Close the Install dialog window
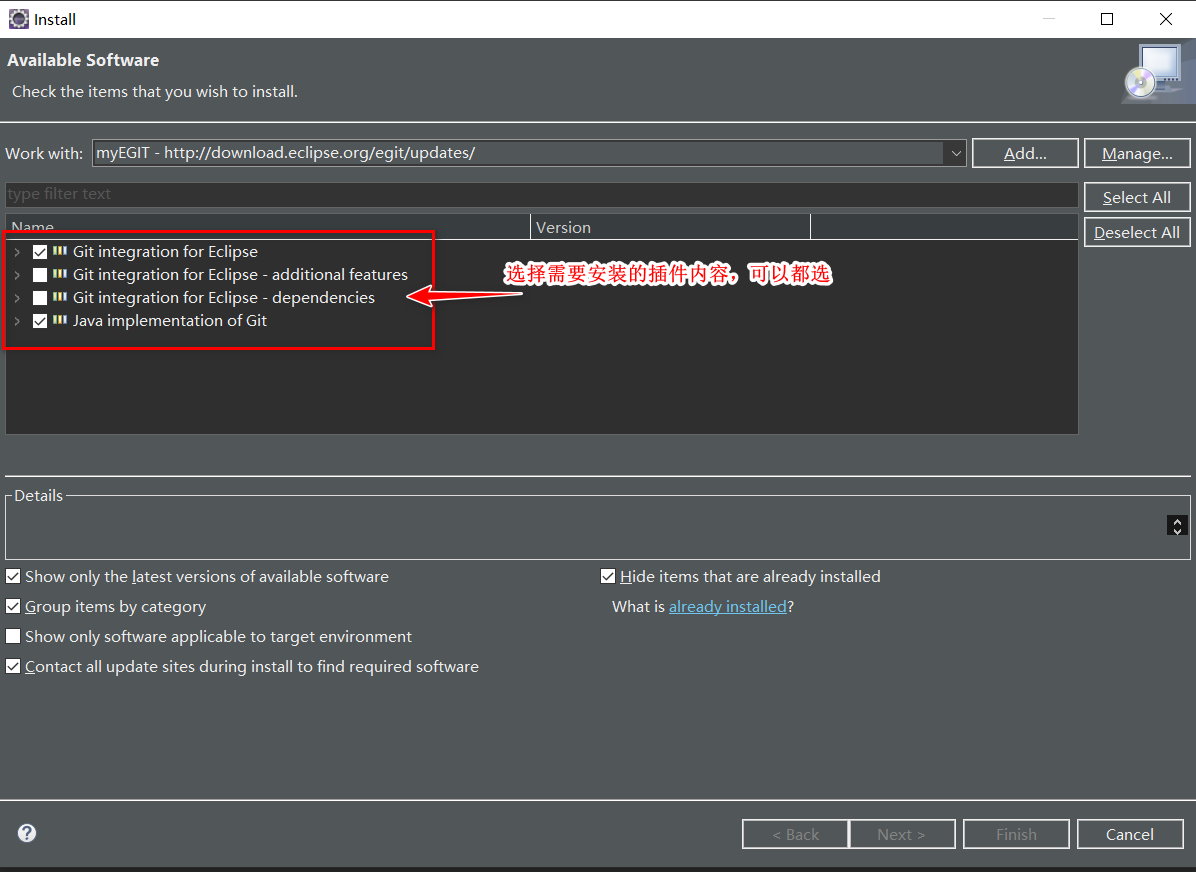Viewport: 1196px width, 872px height. click(1165, 19)
